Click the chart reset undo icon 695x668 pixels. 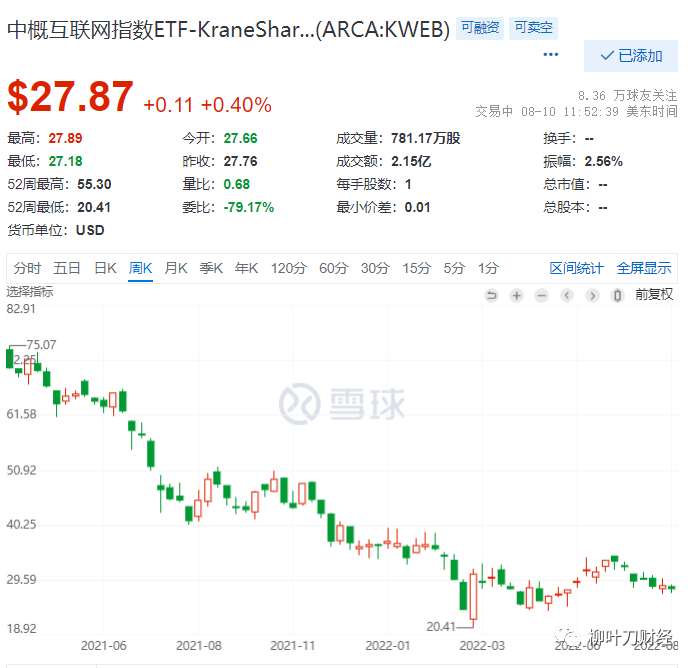pos(492,295)
